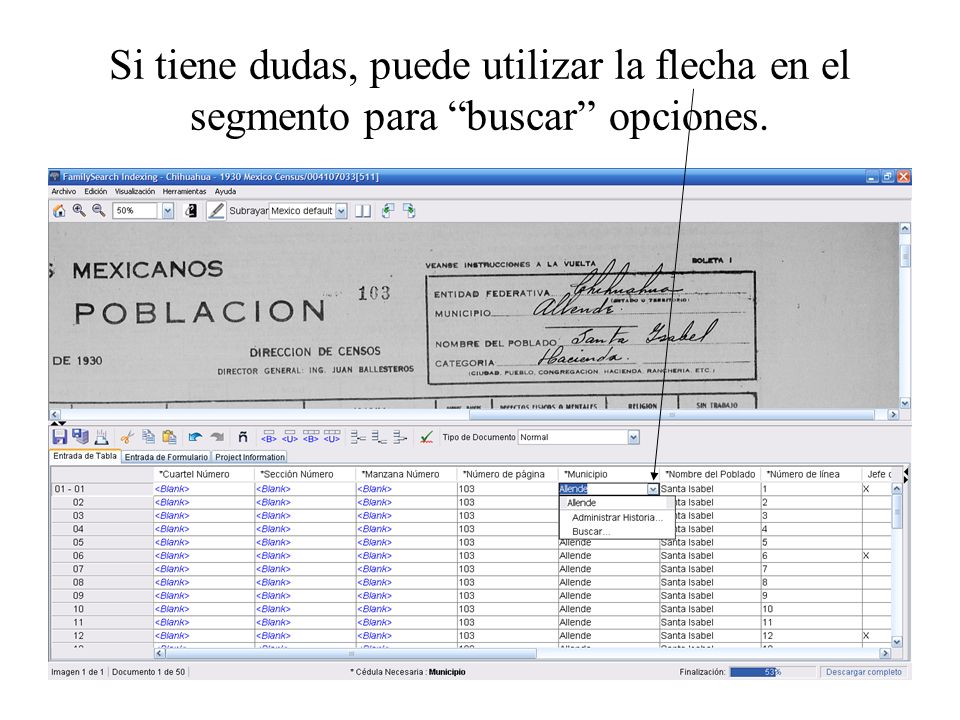Mark field unreadable with first <U> icon
This screenshot has width=960, height=720.
[290, 437]
